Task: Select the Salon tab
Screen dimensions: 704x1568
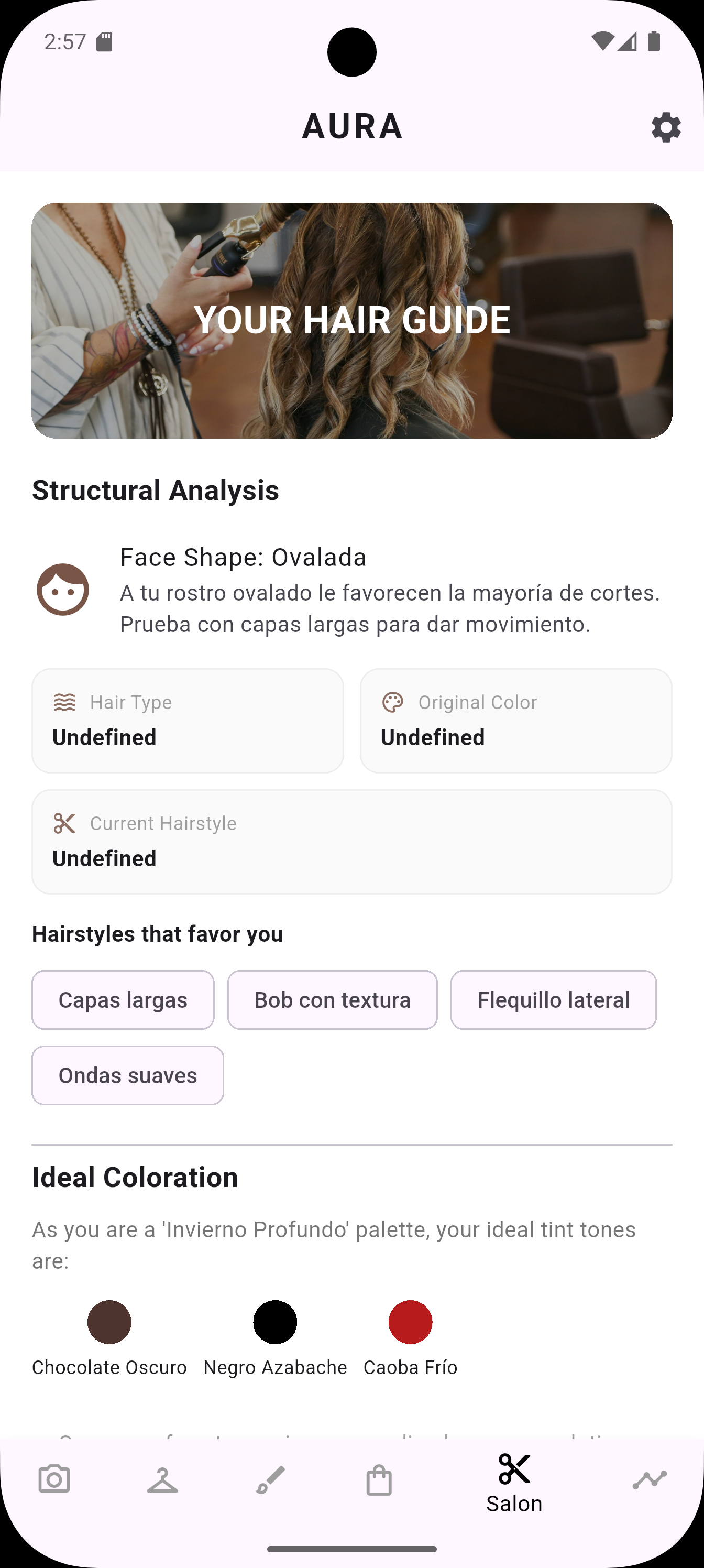Action: pyautogui.click(x=514, y=1483)
